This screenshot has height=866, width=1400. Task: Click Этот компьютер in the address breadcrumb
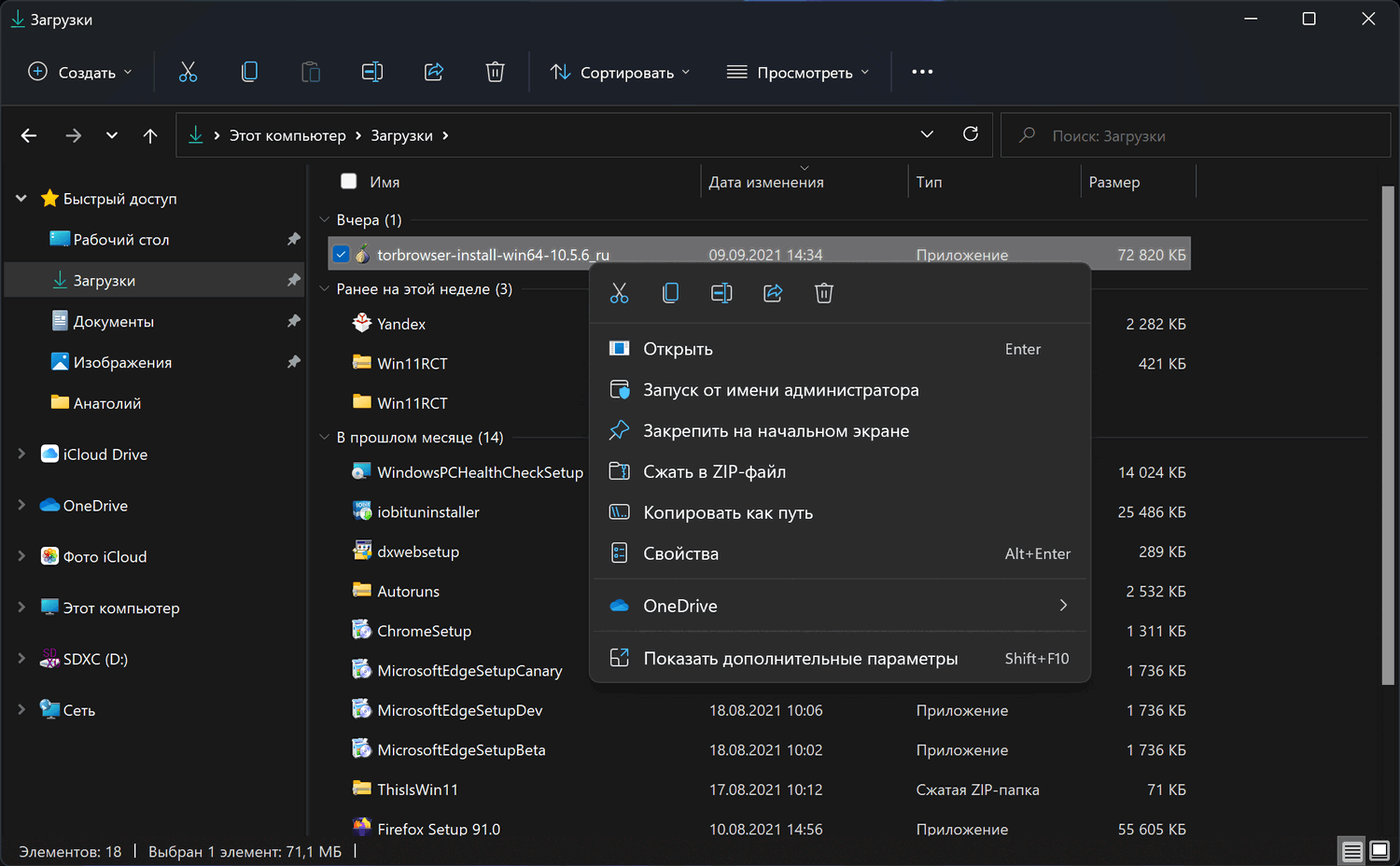[x=287, y=136]
